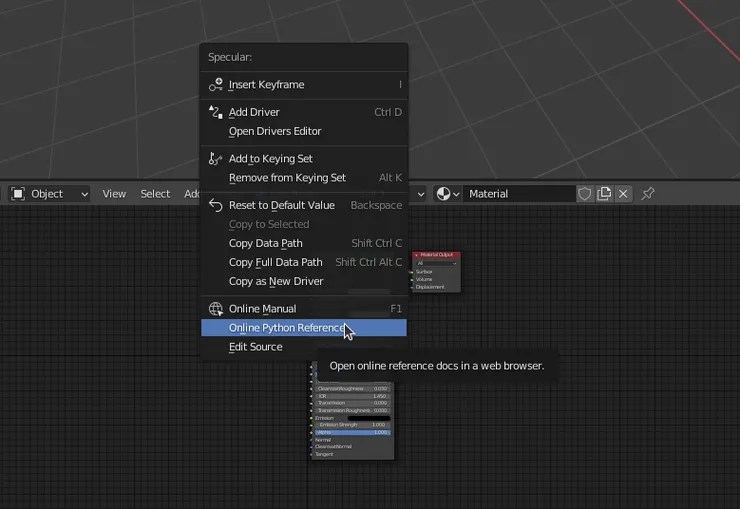Image resolution: width=740 pixels, height=509 pixels.
Task: Choose Reset to Default Value
Action: 303,205
